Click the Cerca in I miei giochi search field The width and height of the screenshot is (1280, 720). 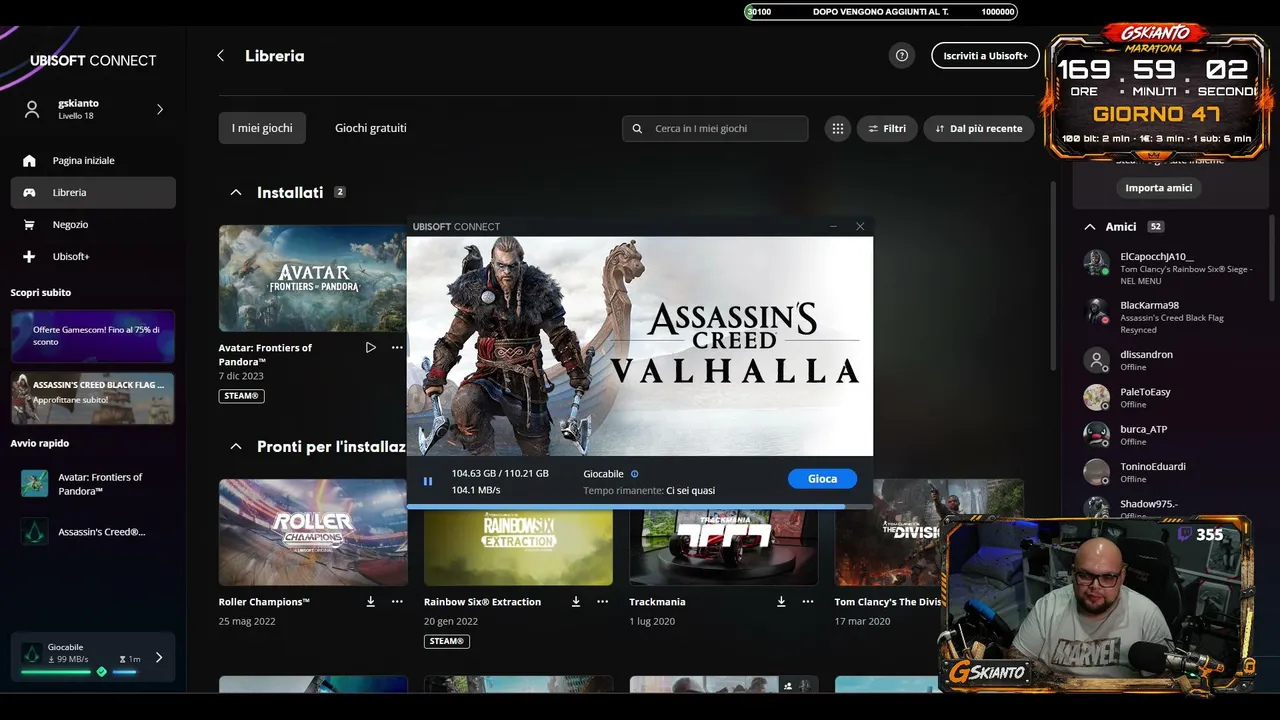[715, 128]
